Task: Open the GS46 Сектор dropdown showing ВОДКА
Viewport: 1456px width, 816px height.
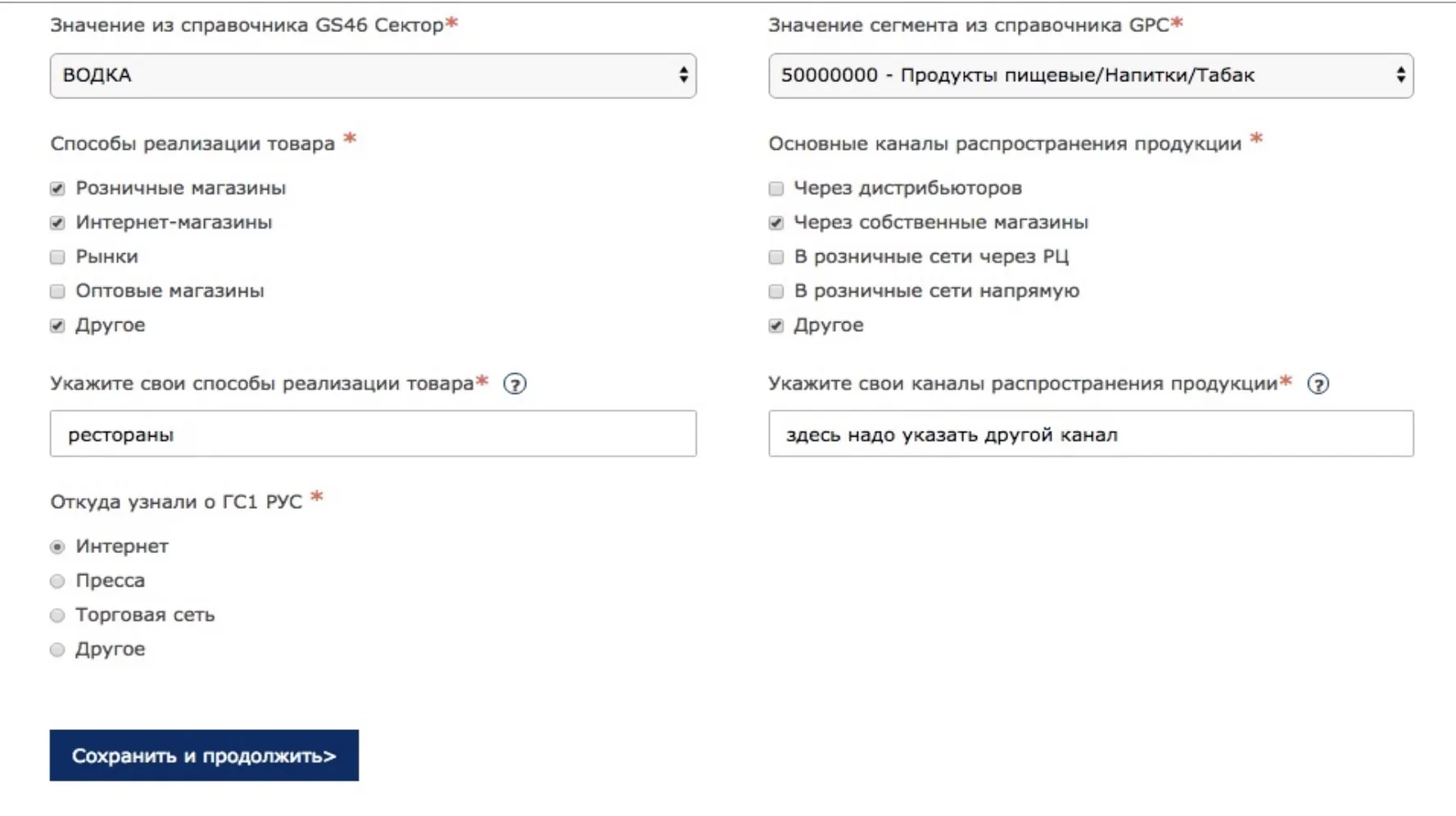Action: [373, 75]
